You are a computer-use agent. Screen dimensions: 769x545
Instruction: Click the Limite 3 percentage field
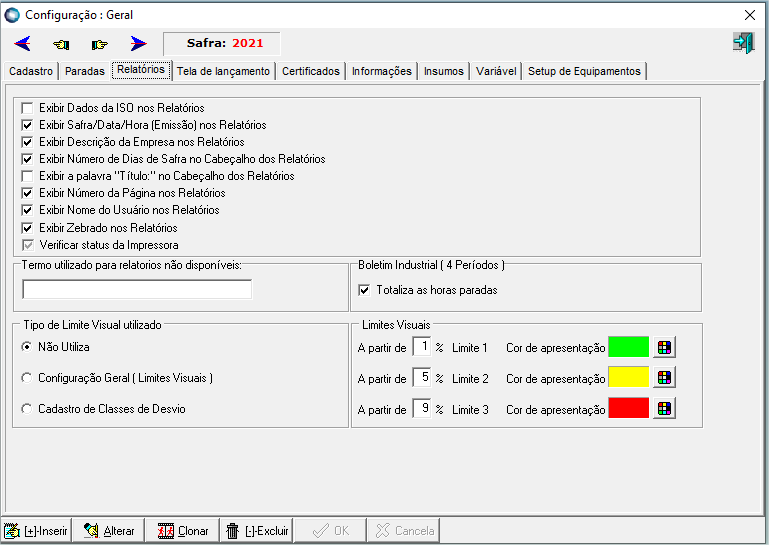[x=422, y=409]
